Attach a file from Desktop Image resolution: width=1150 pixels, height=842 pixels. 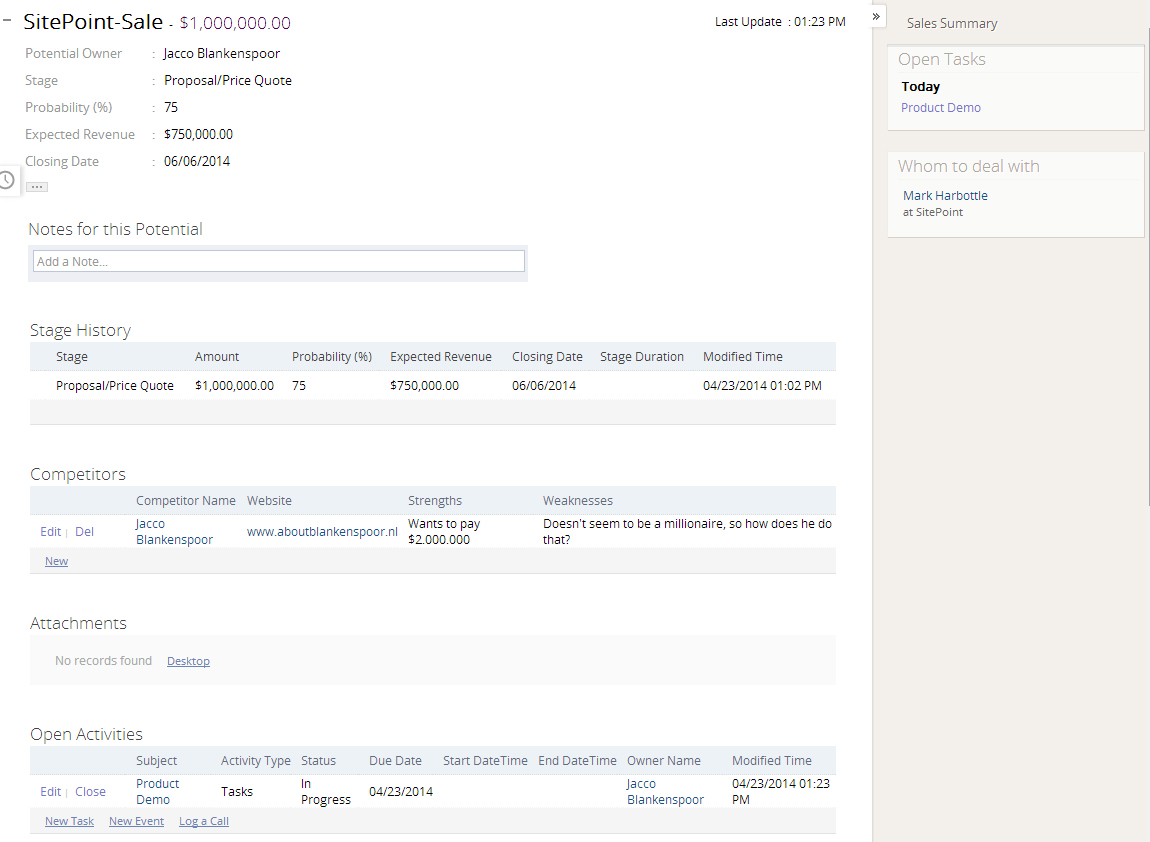tap(188, 661)
